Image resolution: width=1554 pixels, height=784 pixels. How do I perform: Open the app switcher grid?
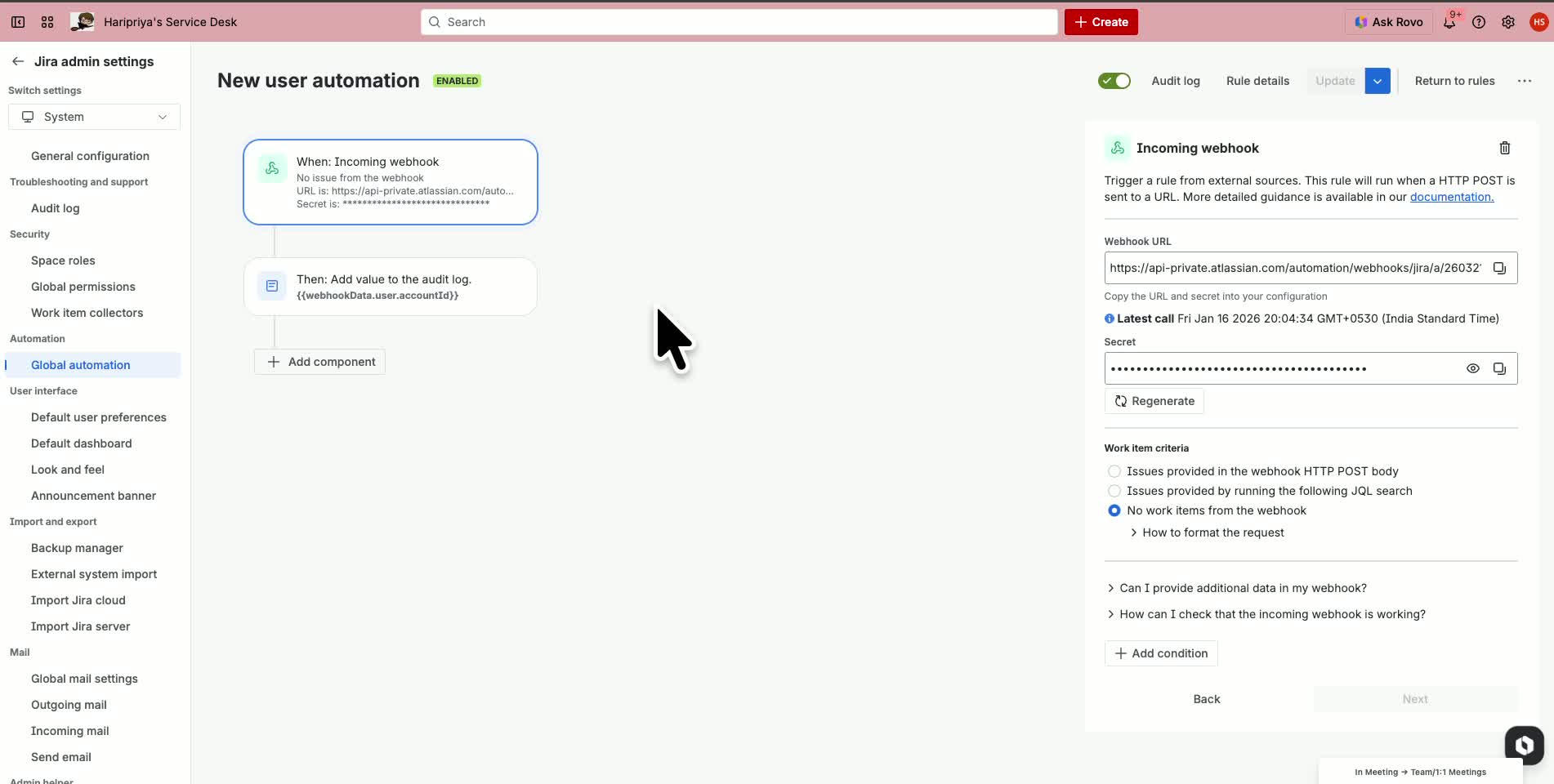pyautogui.click(x=47, y=22)
